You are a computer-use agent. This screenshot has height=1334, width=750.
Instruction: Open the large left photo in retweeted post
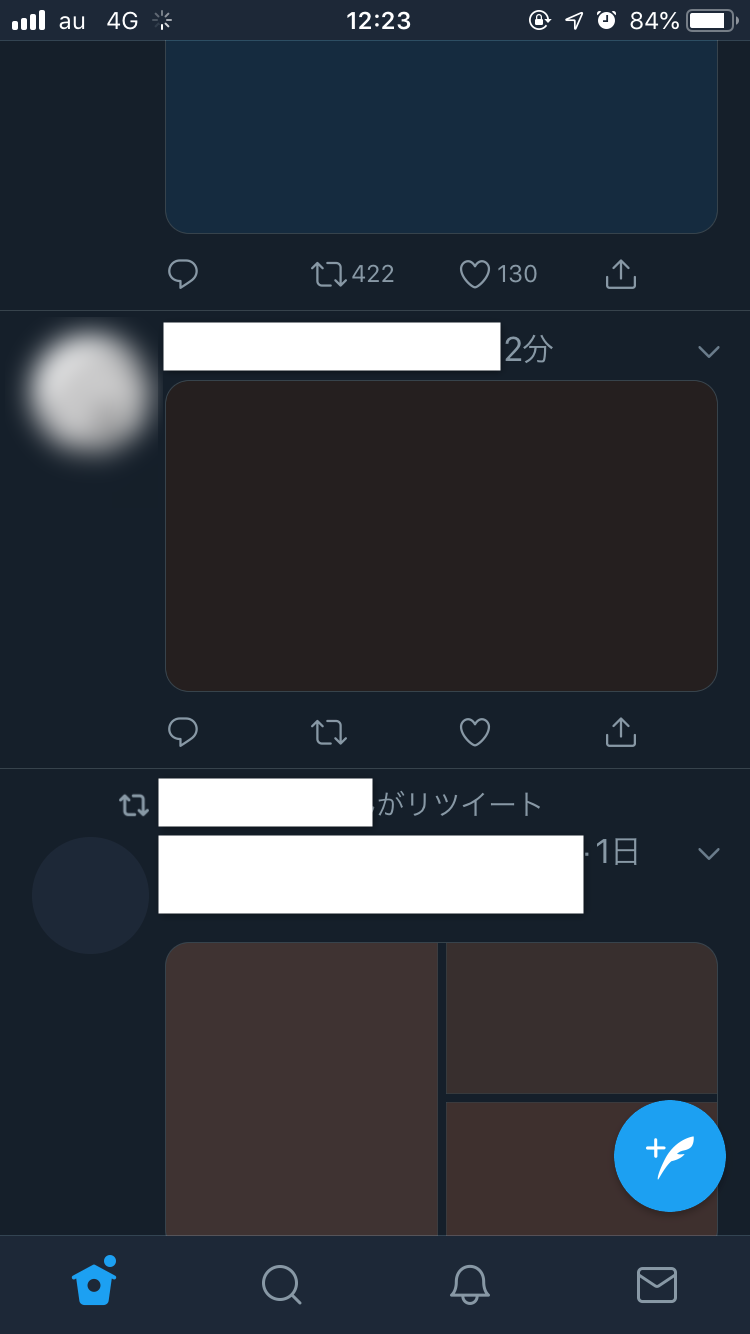click(x=301, y=1089)
